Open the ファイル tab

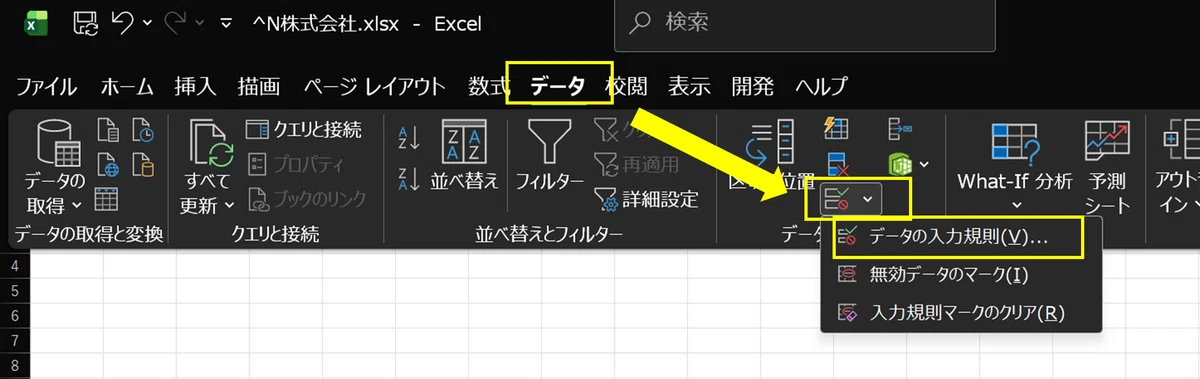[x=46, y=86]
